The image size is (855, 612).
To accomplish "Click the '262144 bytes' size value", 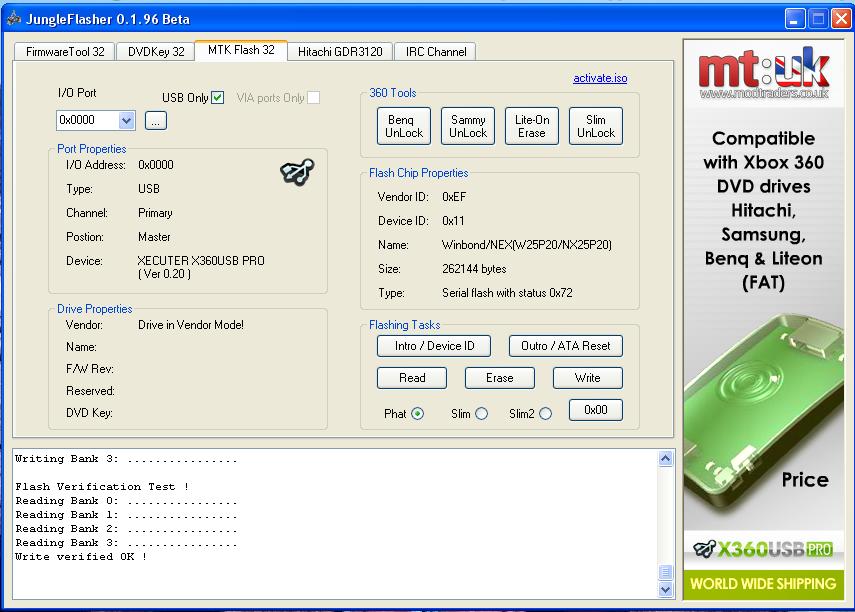I will [x=474, y=269].
